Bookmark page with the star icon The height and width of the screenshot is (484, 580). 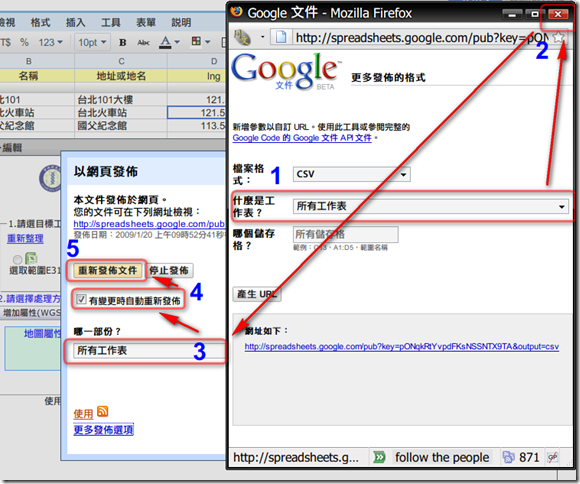tap(558, 37)
